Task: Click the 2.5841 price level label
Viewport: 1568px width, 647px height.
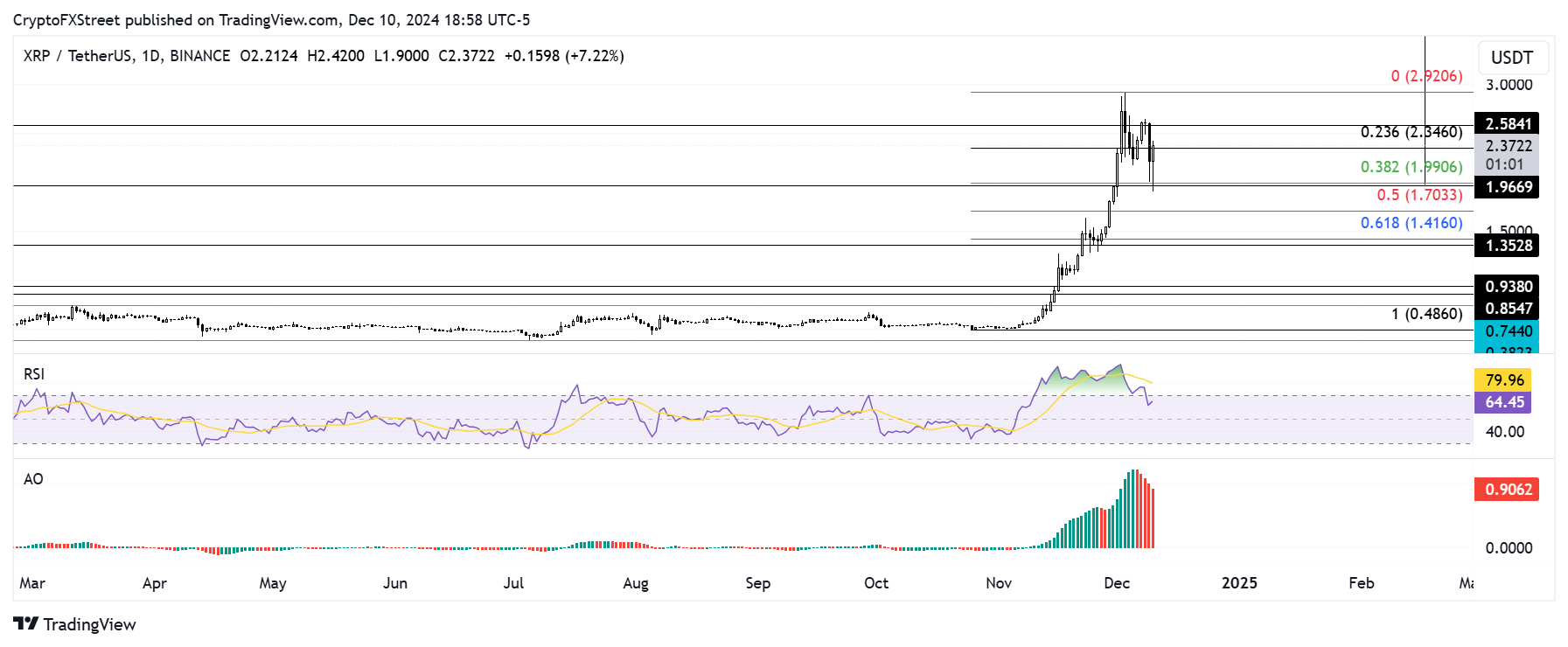Action: (x=1508, y=124)
